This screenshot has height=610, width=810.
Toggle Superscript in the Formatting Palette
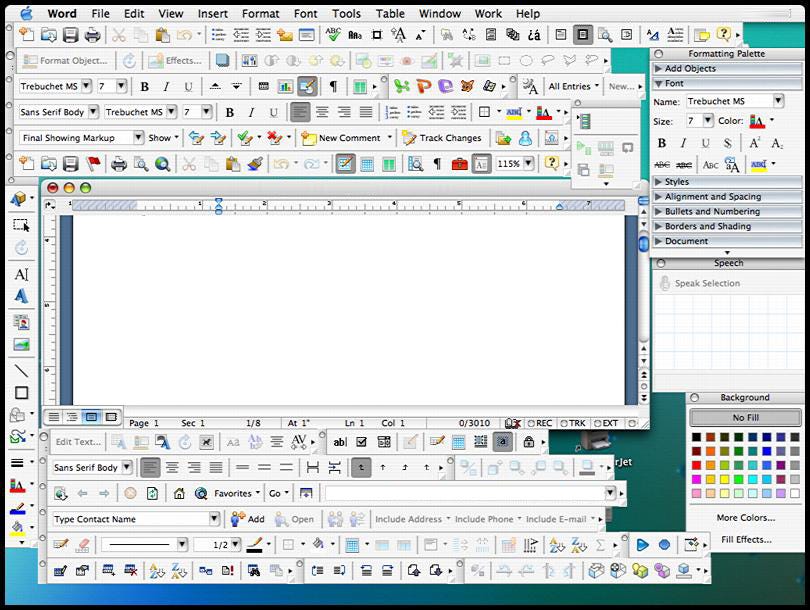point(754,143)
